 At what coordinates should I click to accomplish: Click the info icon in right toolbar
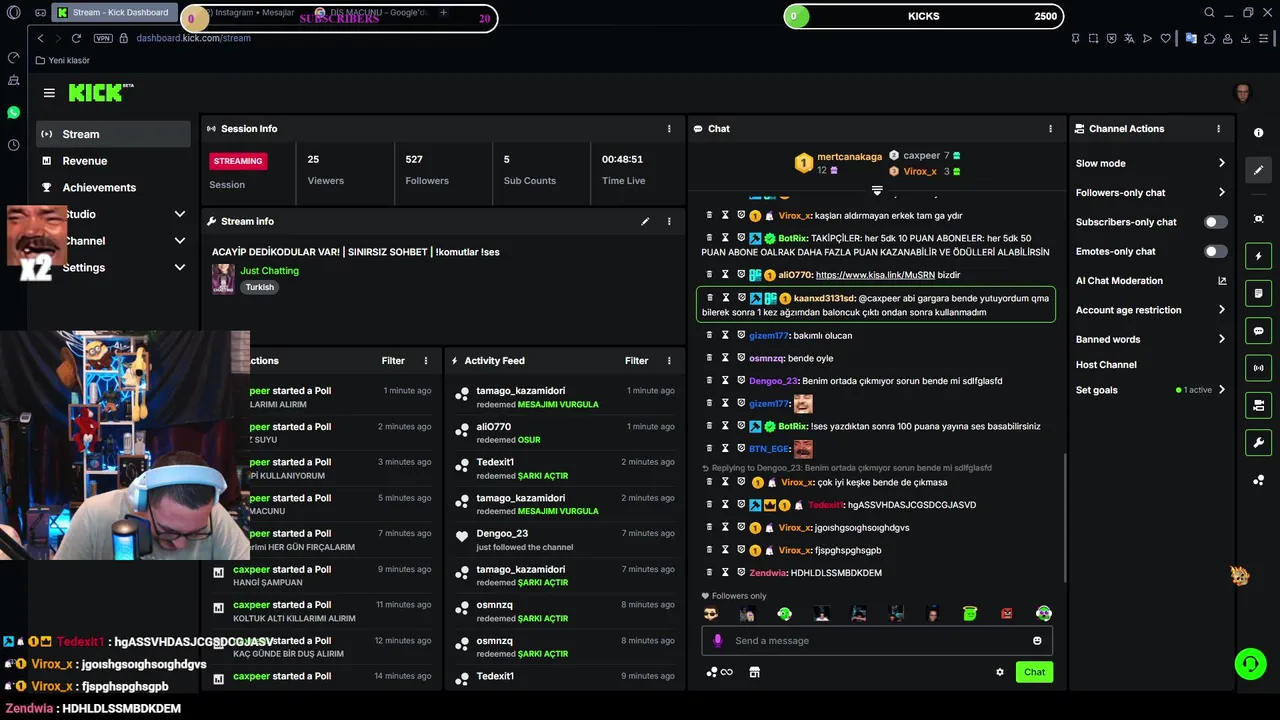point(1259,133)
